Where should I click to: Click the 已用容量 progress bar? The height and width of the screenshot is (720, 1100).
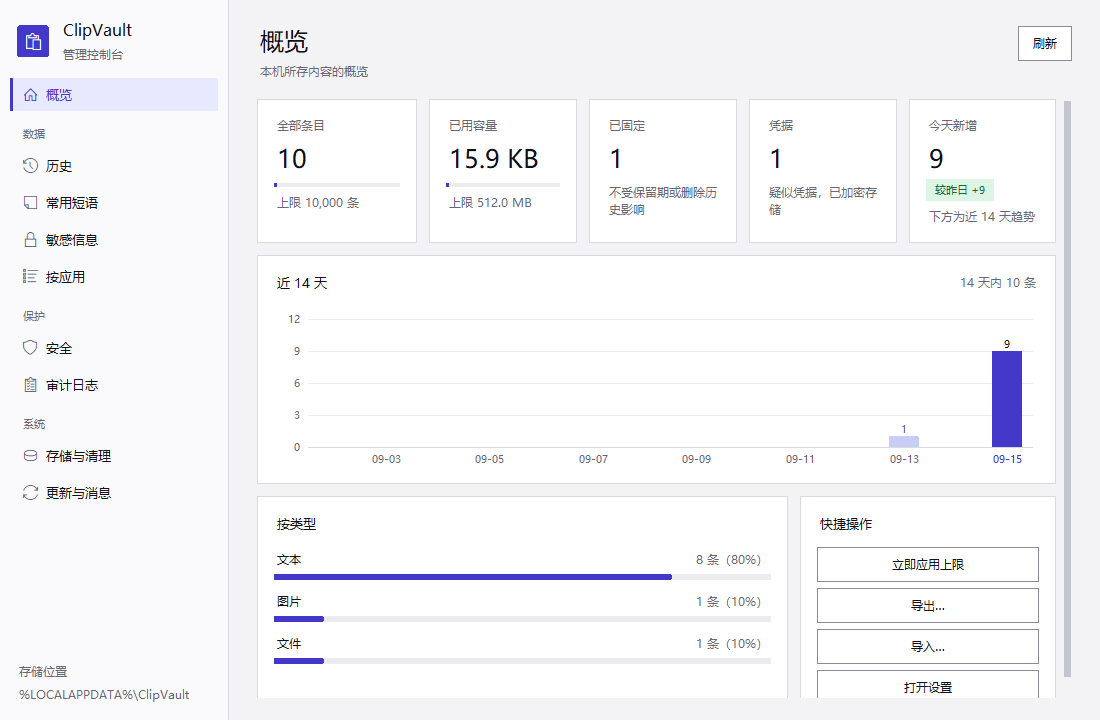click(x=503, y=185)
